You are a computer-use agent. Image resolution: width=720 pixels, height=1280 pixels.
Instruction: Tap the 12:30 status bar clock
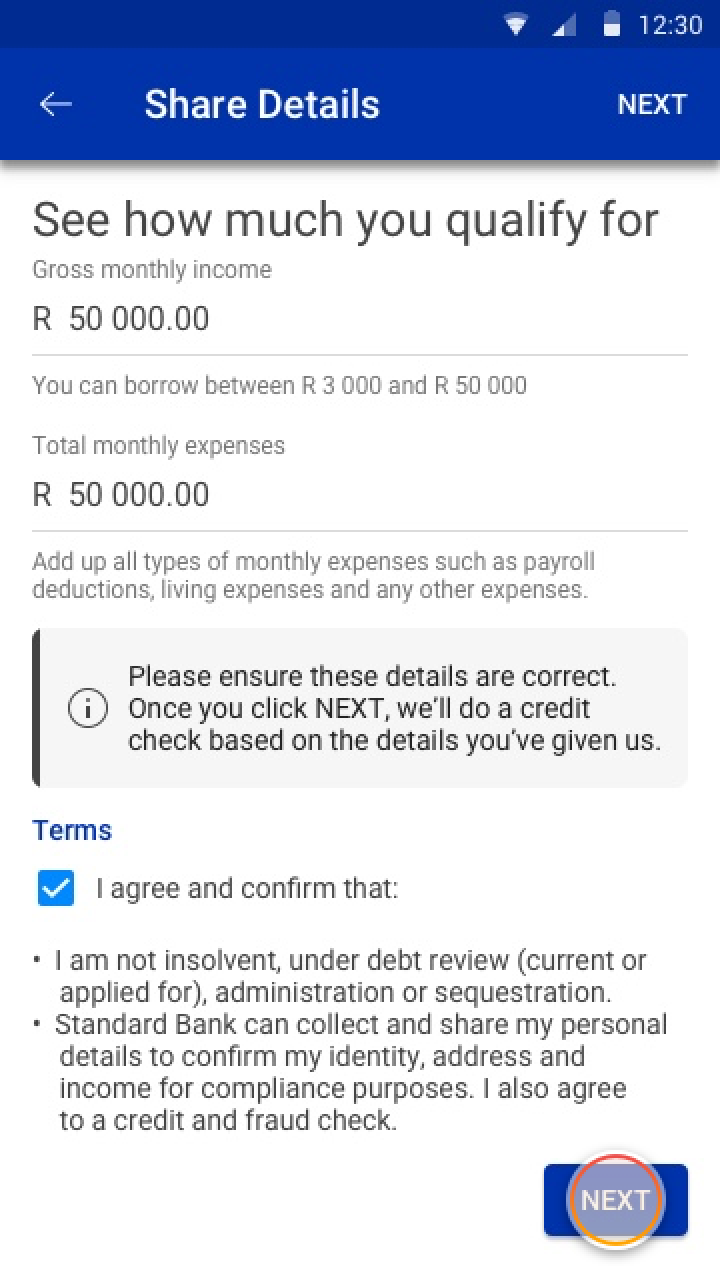click(670, 25)
